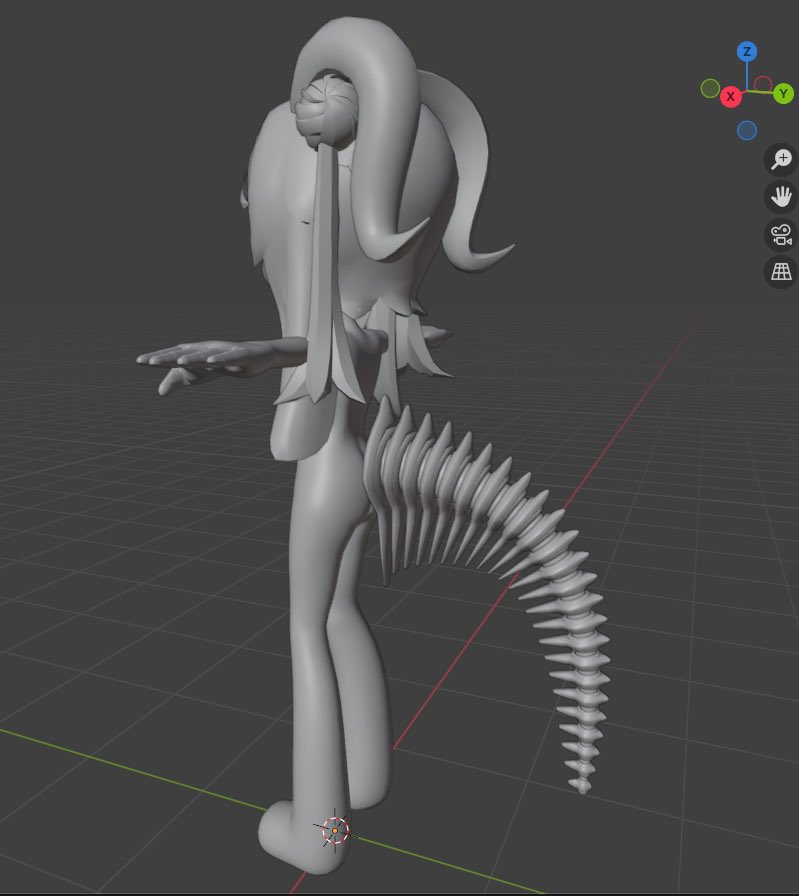Click the red X axis gizmo handle
The image size is (799, 896).
(x=730, y=97)
